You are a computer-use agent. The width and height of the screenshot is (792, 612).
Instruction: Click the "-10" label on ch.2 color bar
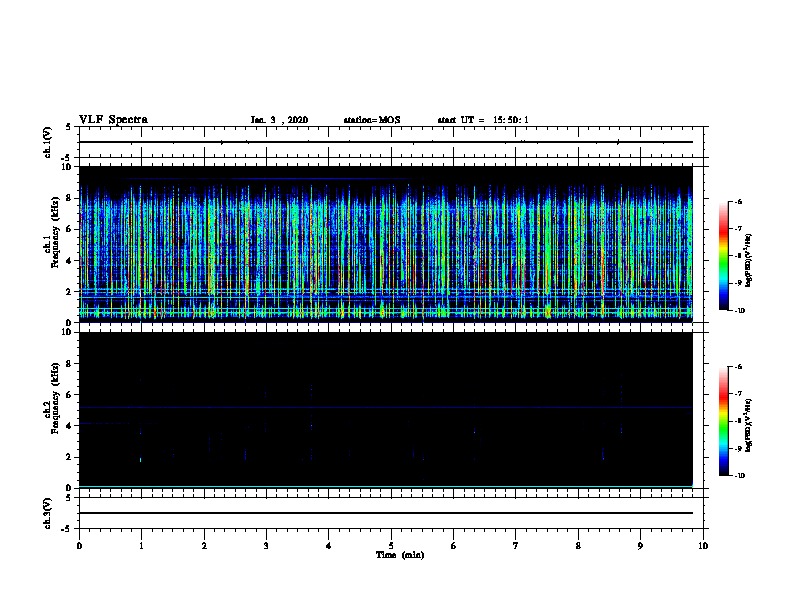click(739, 475)
